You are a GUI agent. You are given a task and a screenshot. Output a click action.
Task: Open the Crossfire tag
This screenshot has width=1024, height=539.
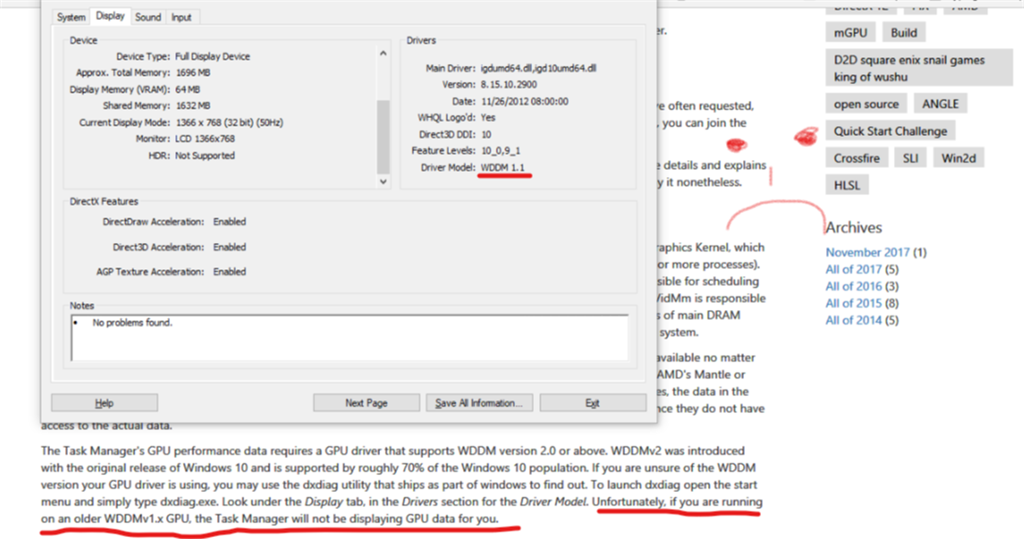[x=856, y=158]
